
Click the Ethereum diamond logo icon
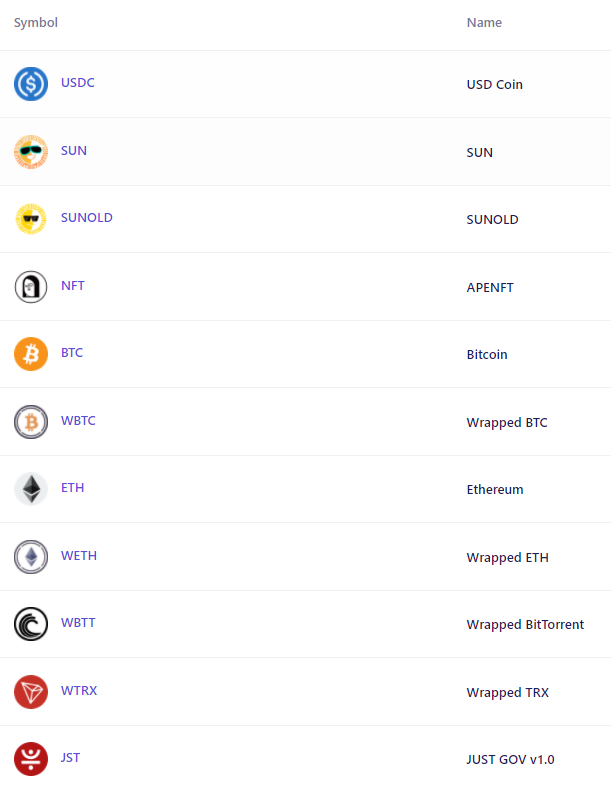31,489
